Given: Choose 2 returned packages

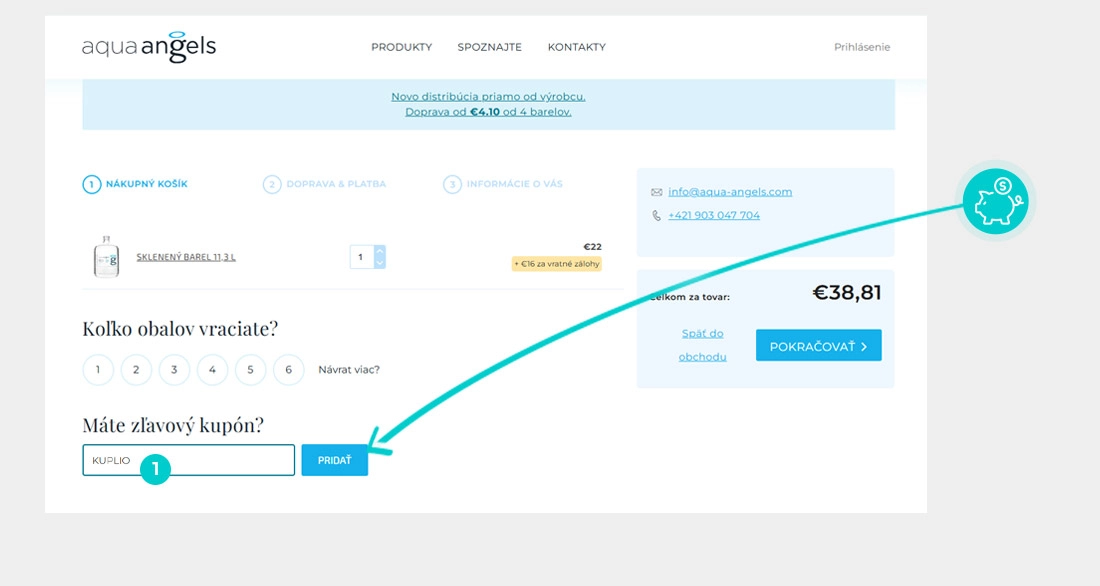Looking at the screenshot, I should click(x=136, y=370).
